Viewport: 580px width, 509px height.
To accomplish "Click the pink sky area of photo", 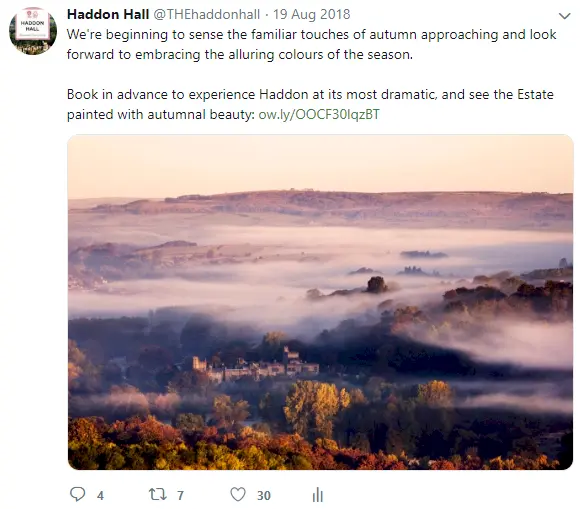I will click(x=320, y=163).
